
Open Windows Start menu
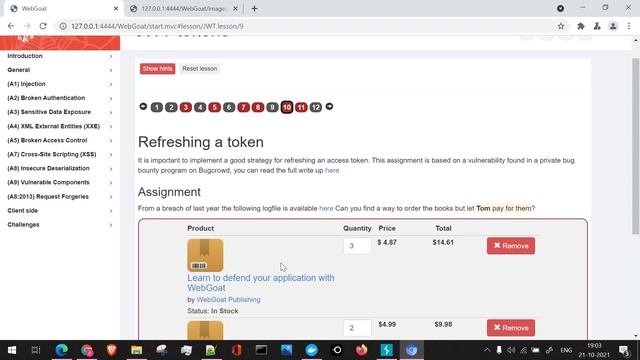click(x=12, y=350)
